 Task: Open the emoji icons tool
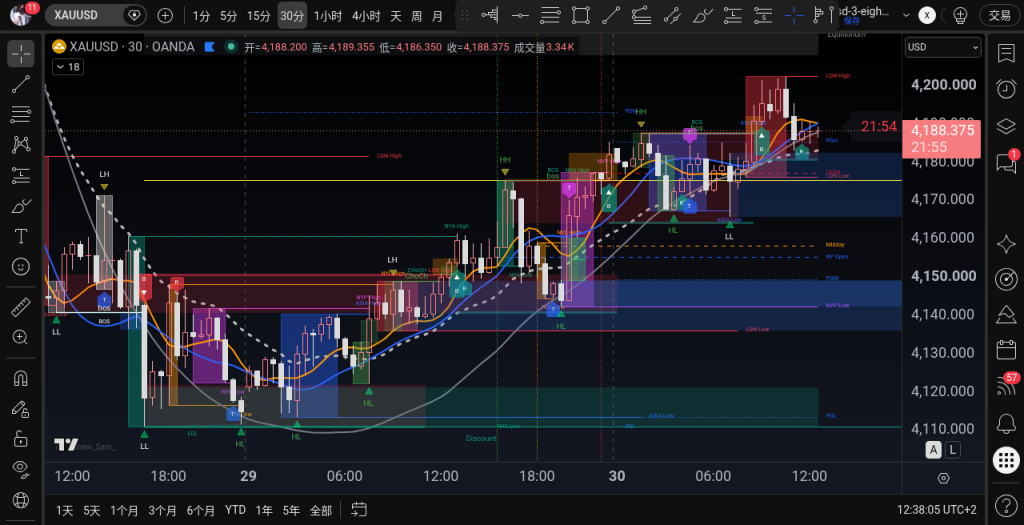click(x=21, y=266)
